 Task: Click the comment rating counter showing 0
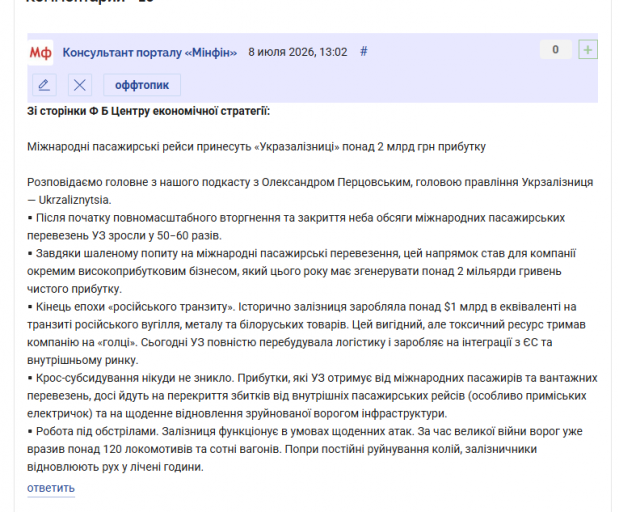coord(555,50)
